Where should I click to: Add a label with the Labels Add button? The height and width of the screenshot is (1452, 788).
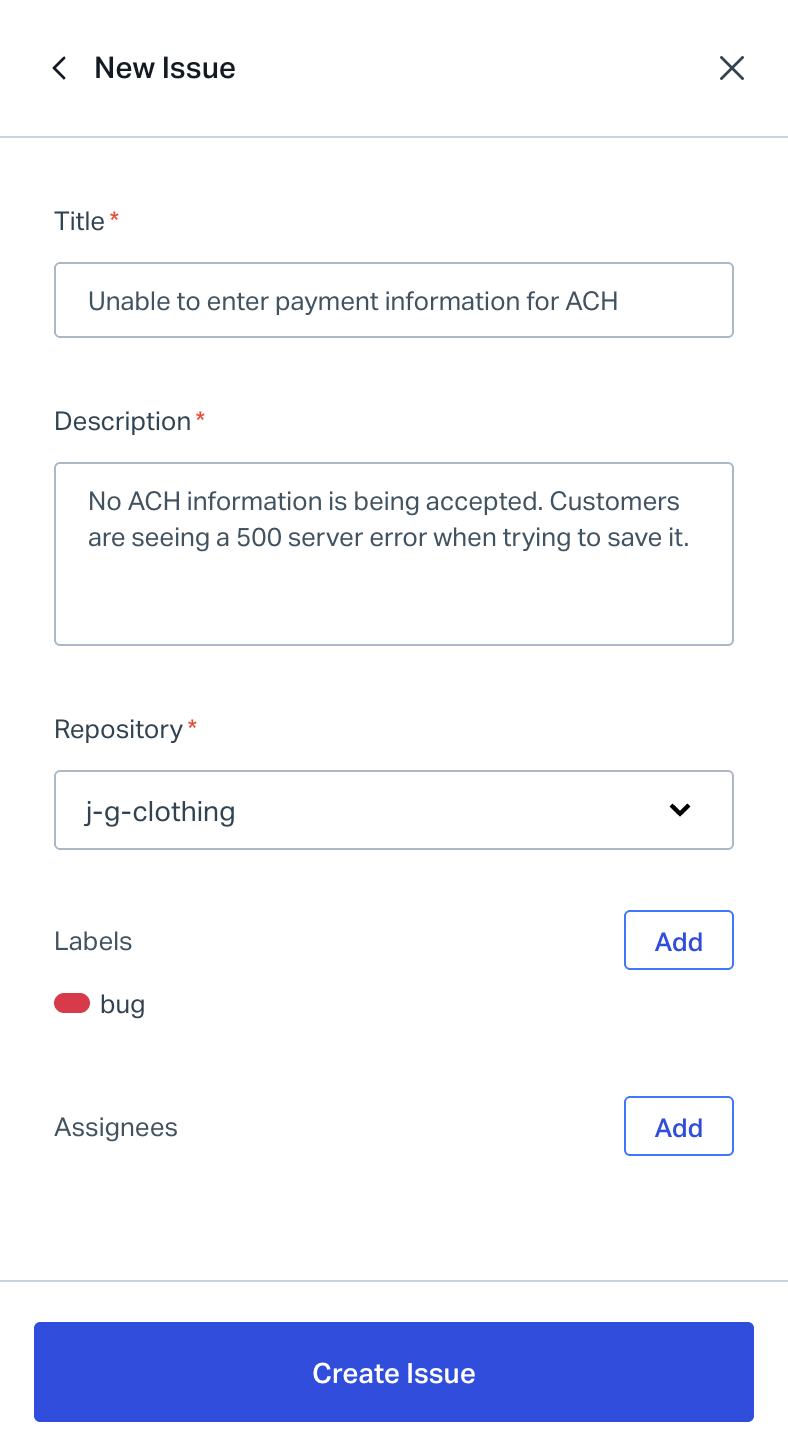678,940
